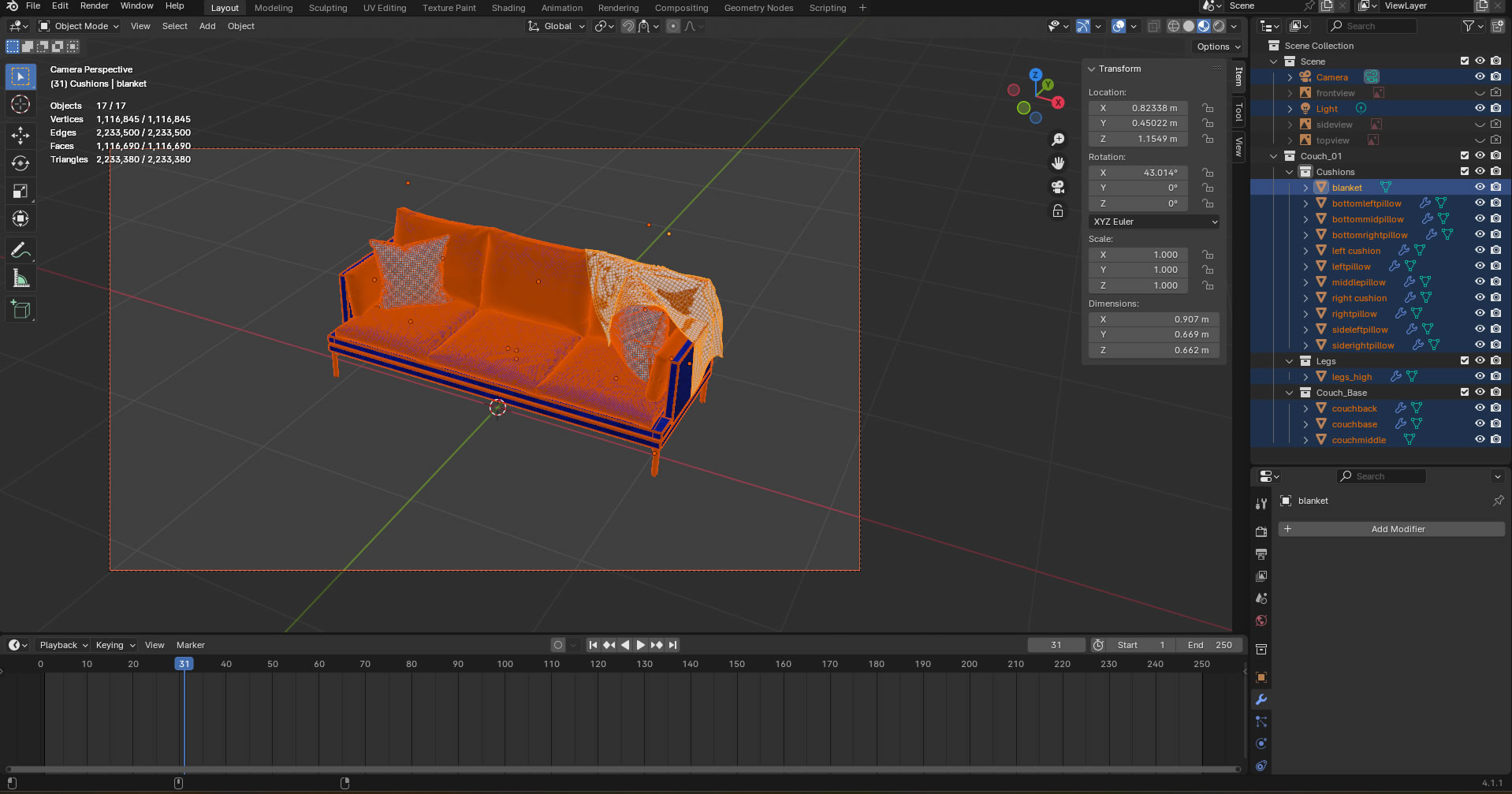Uncheck the Couch_01 collection checkbox
The height and width of the screenshot is (794, 1512).
coord(1465,155)
